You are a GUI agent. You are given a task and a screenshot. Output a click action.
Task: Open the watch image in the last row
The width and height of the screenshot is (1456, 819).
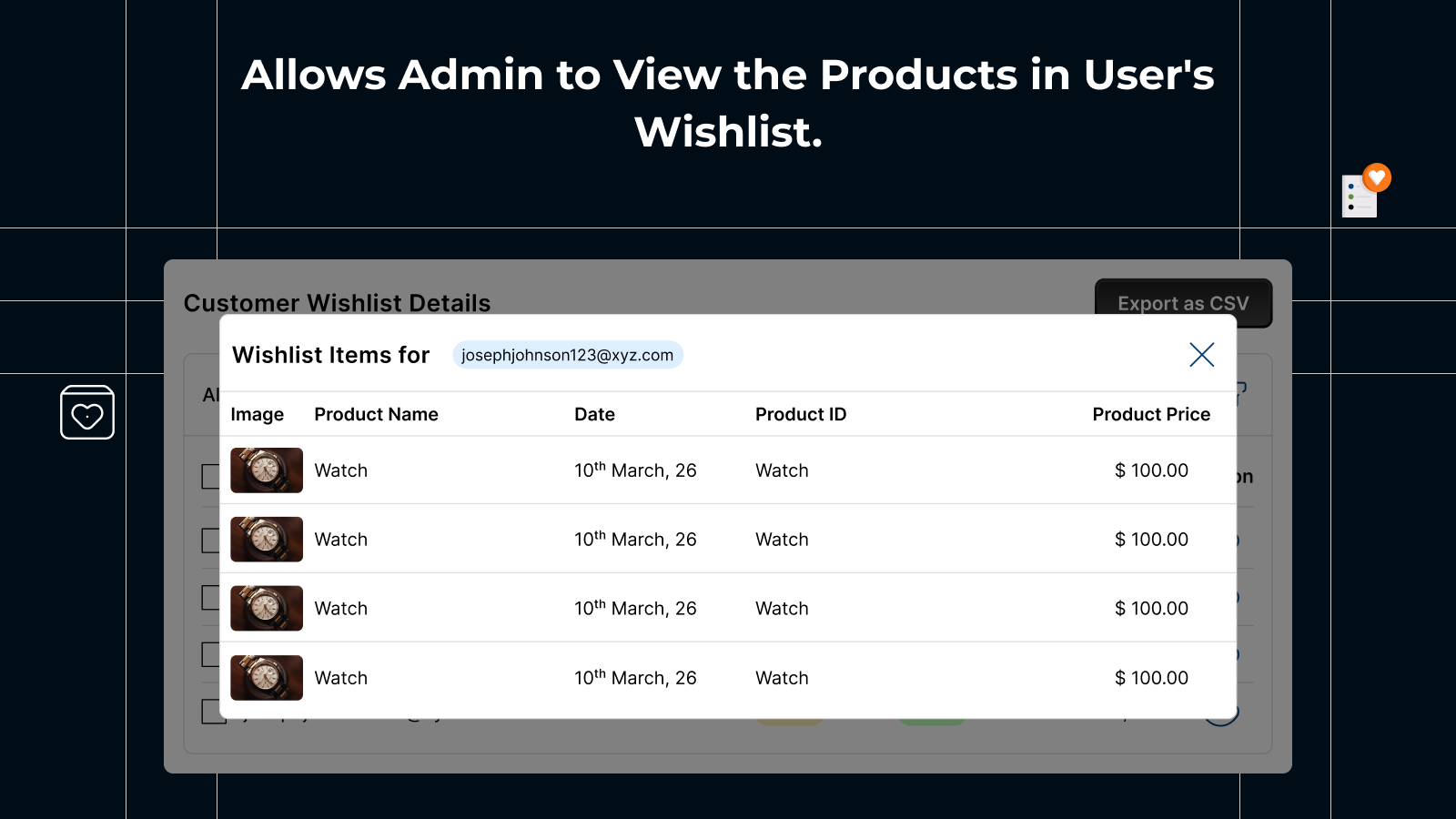point(267,678)
